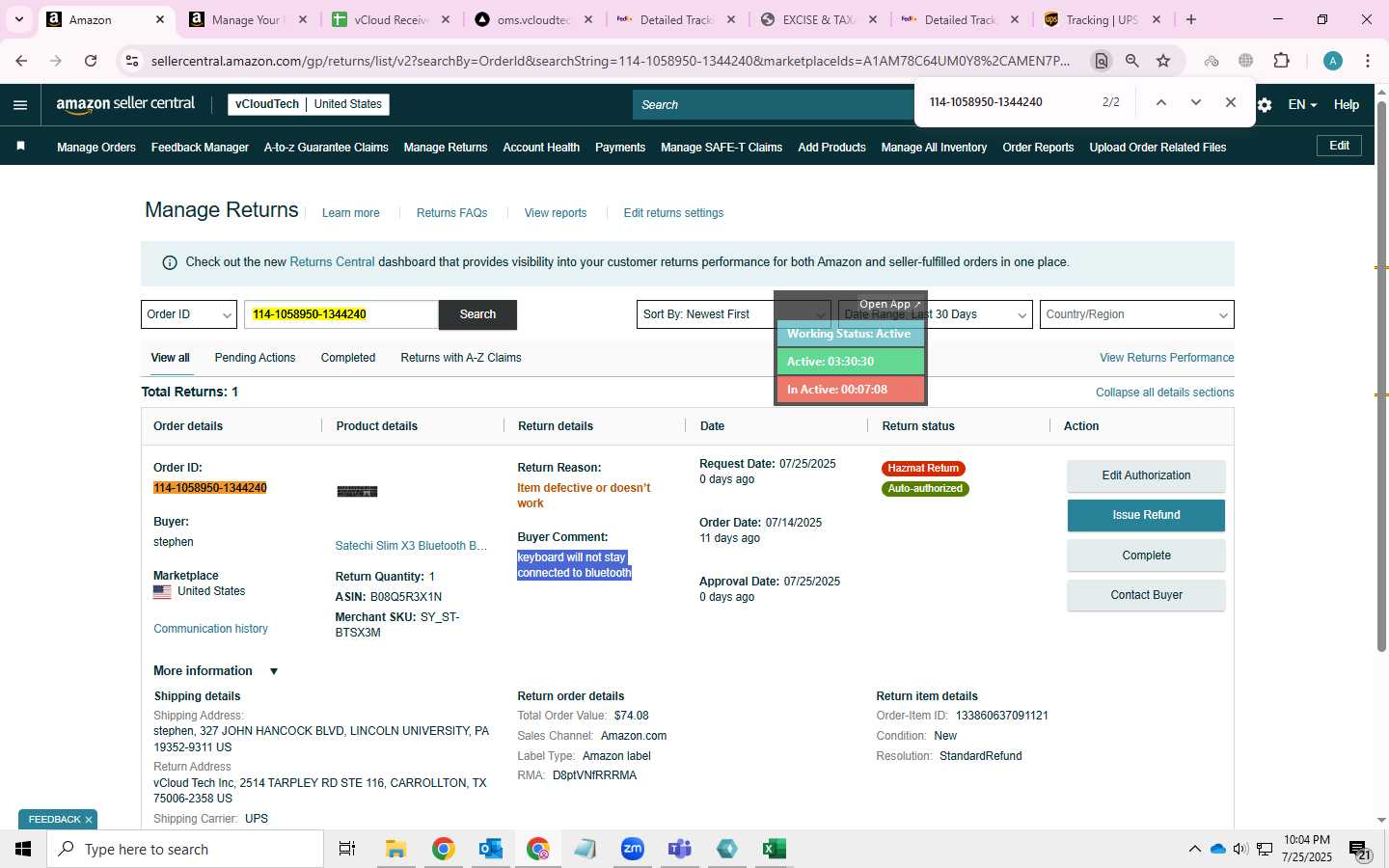The width and height of the screenshot is (1389, 868).
Task: Click the bookmark flag icon in the nav bar
Action: (x=20, y=147)
